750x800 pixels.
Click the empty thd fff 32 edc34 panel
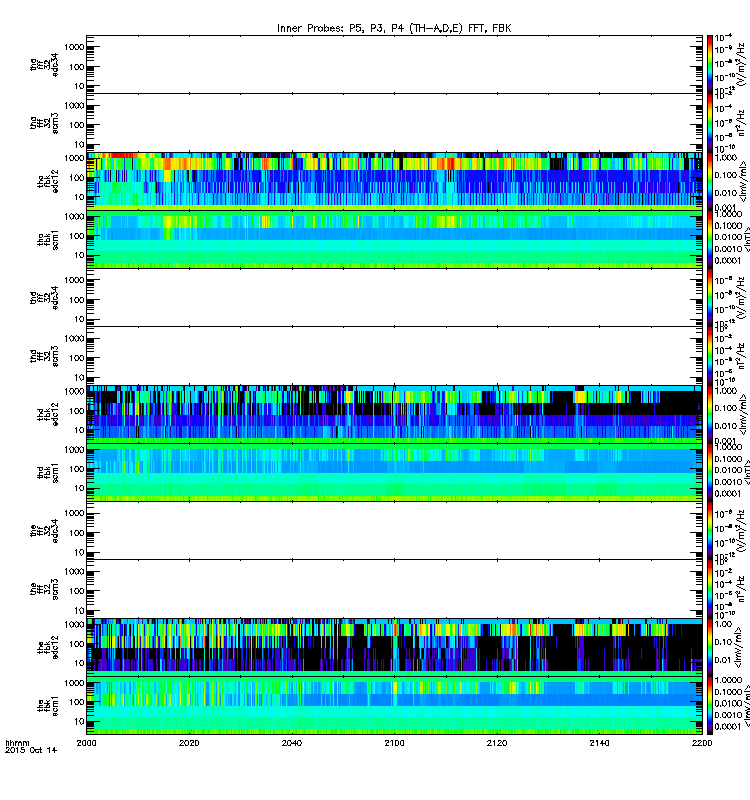394,297
